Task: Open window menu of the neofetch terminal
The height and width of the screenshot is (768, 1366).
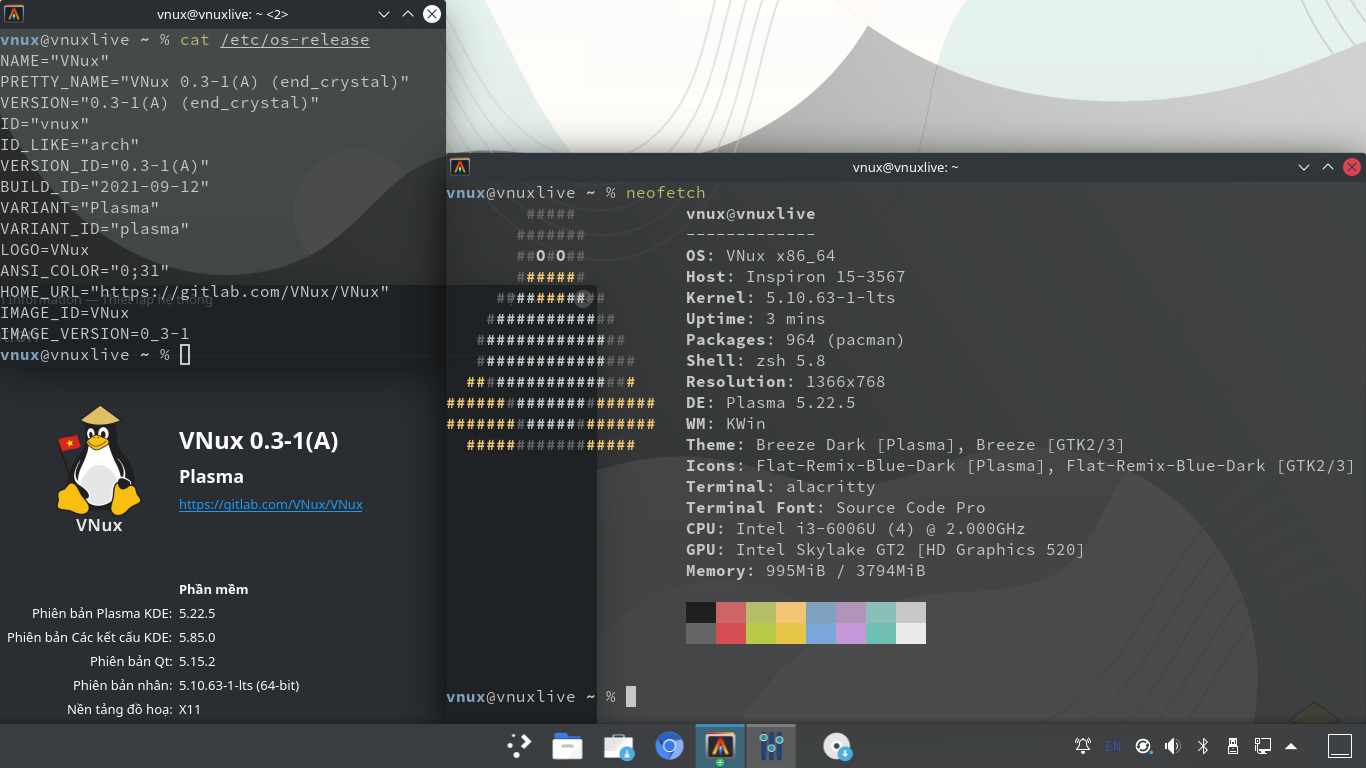Action: [459, 167]
